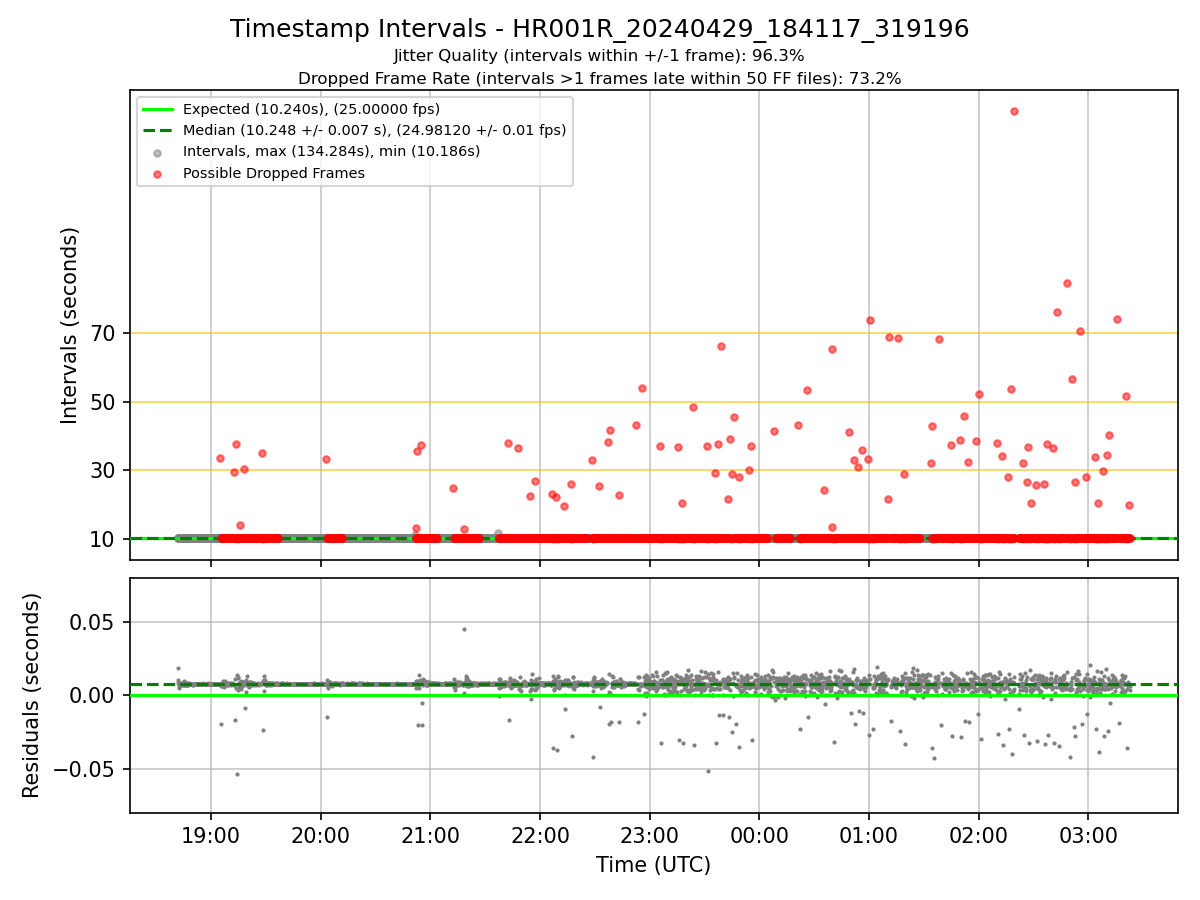Select the "Dropped Frame Rate" 73.2% subtitle line
Screen dimensions: 1200x900
(599, 78)
